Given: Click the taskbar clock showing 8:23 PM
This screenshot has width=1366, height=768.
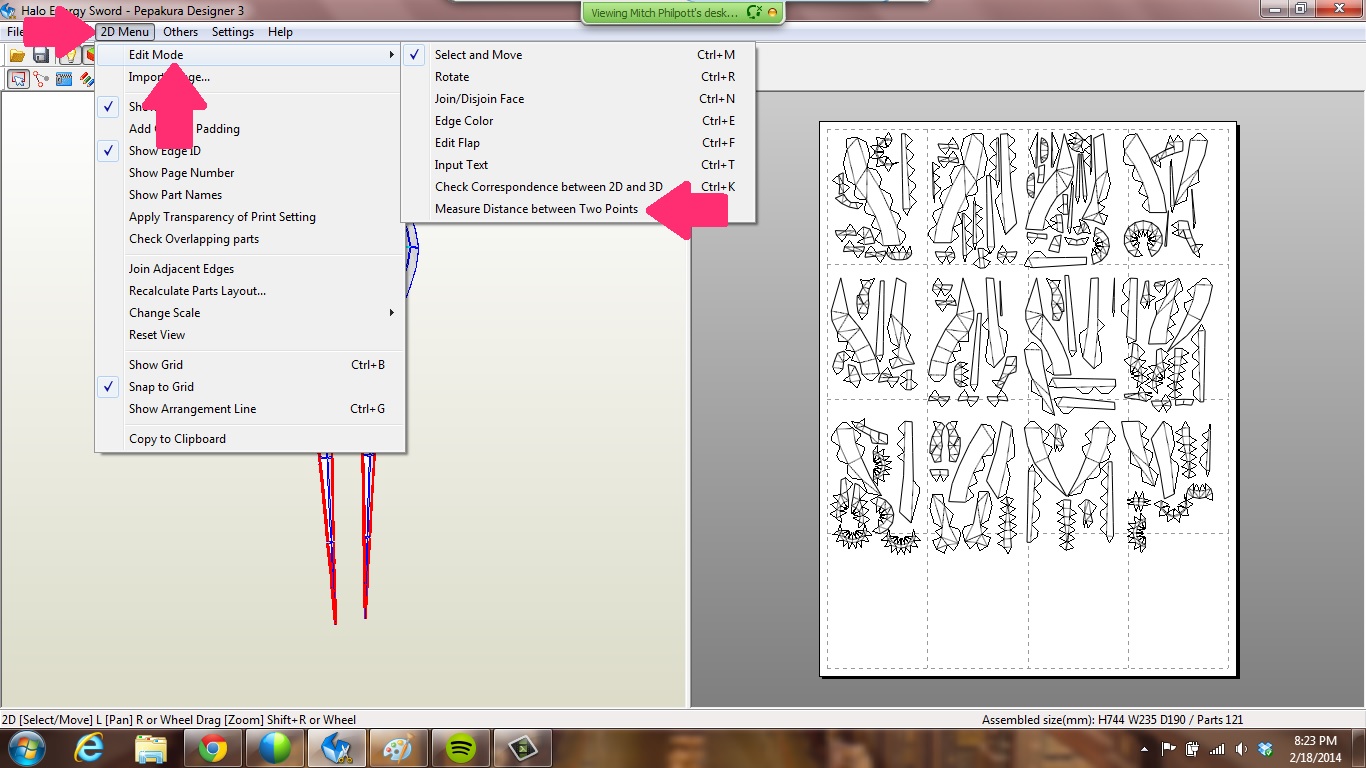Looking at the screenshot, I should click(1315, 748).
